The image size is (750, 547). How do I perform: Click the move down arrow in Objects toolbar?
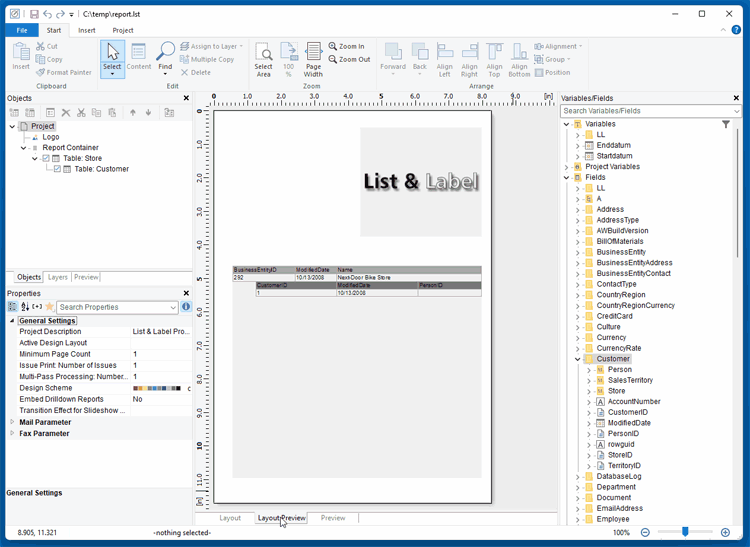tap(149, 113)
